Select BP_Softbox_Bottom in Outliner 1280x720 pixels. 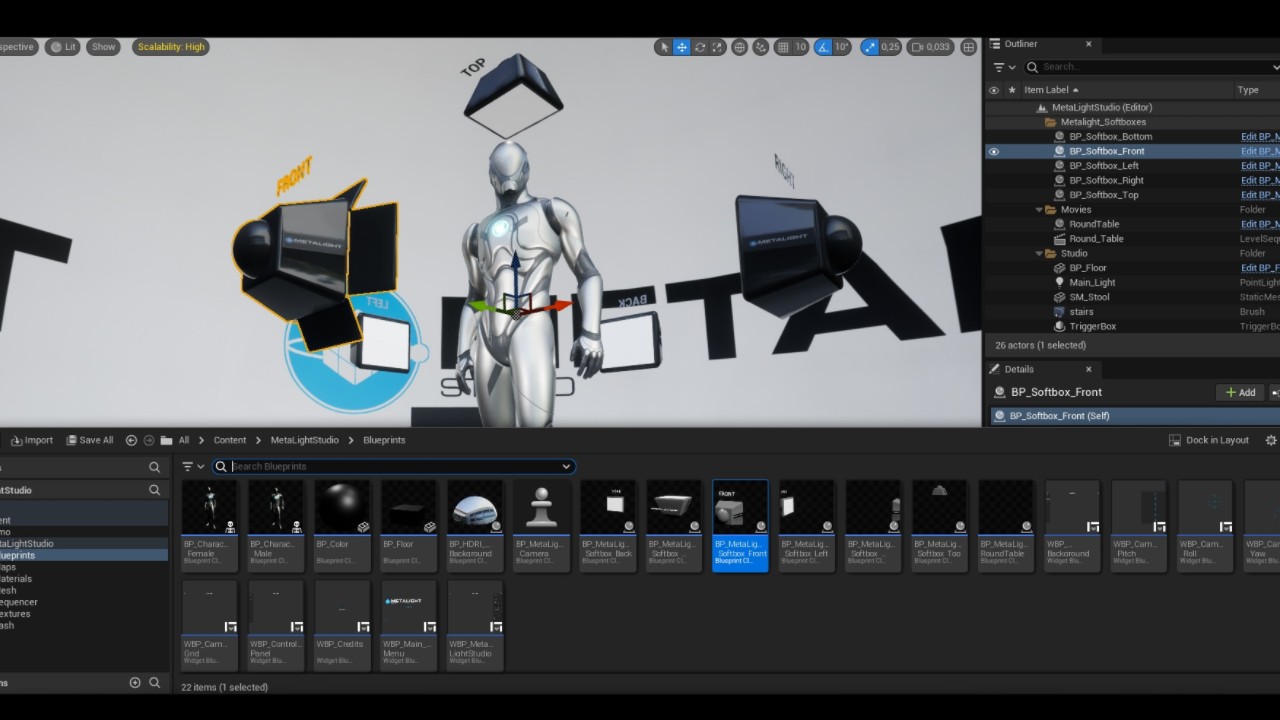pyautogui.click(x=1110, y=137)
